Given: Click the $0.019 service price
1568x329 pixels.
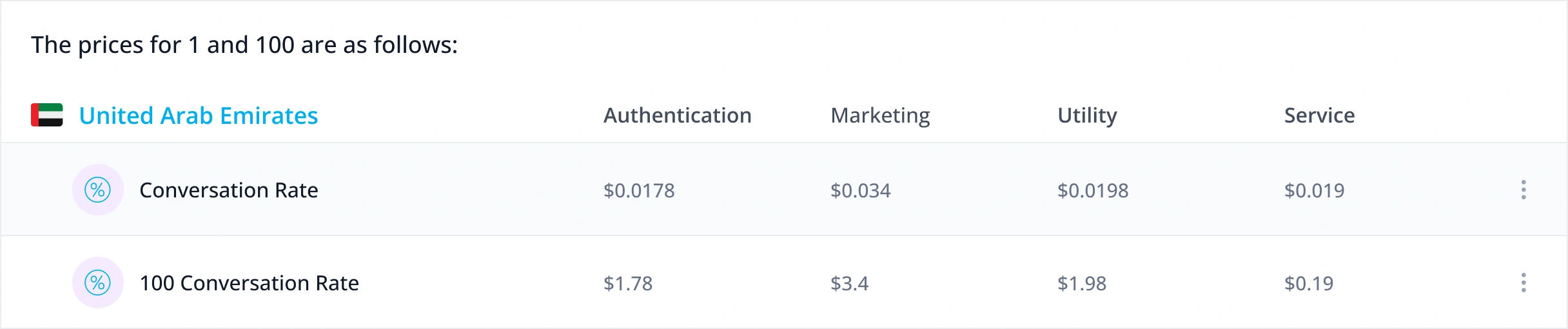Looking at the screenshot, I should click(x=1314, y=190).
